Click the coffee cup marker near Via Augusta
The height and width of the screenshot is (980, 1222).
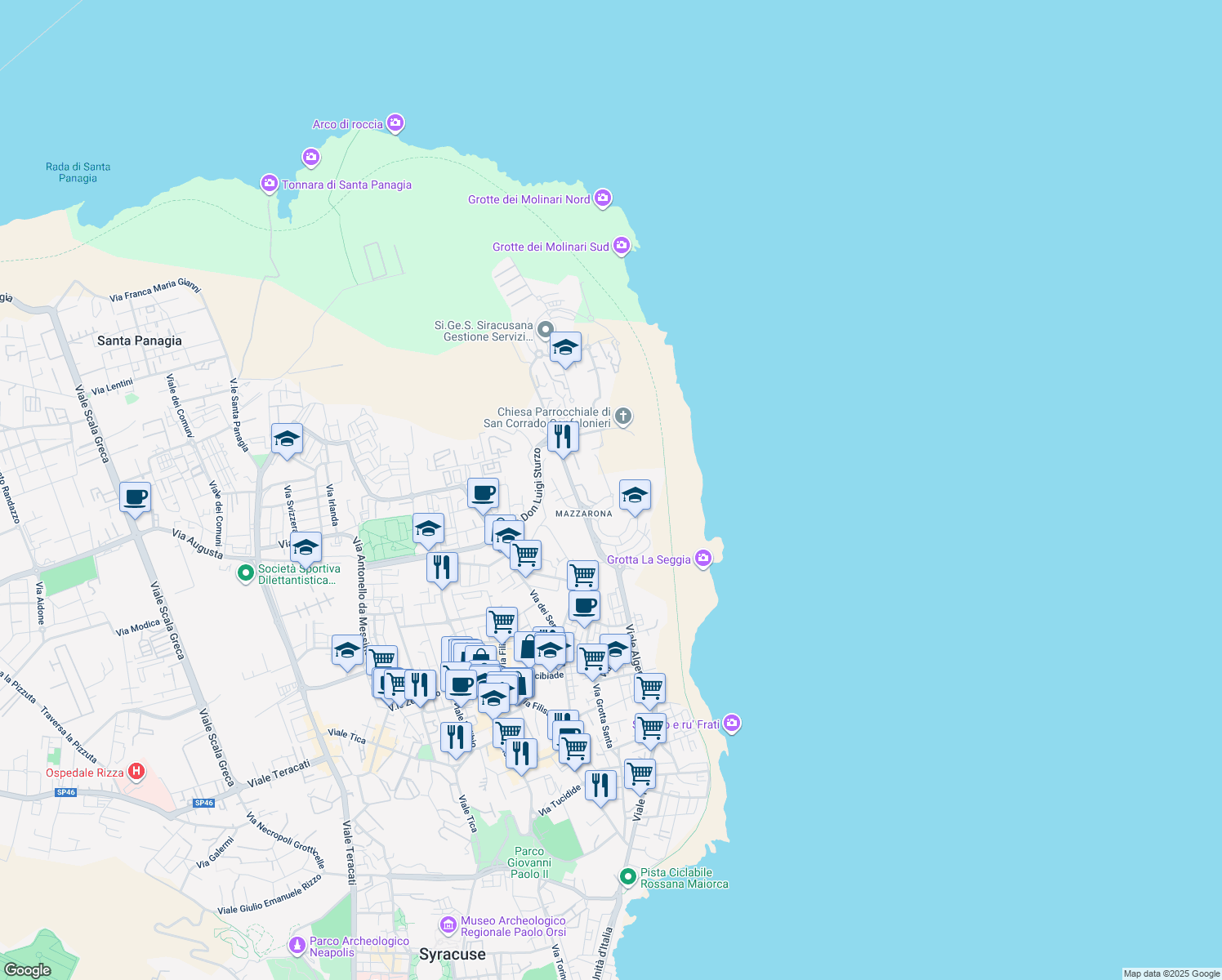(134, 497)
